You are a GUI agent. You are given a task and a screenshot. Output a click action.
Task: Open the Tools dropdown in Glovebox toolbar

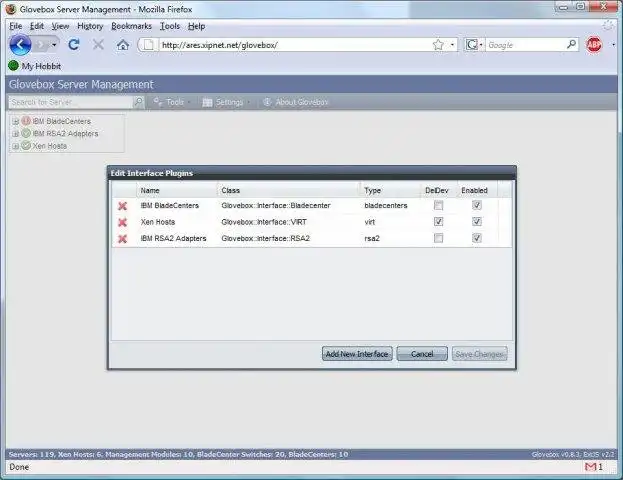click(172, 102)
